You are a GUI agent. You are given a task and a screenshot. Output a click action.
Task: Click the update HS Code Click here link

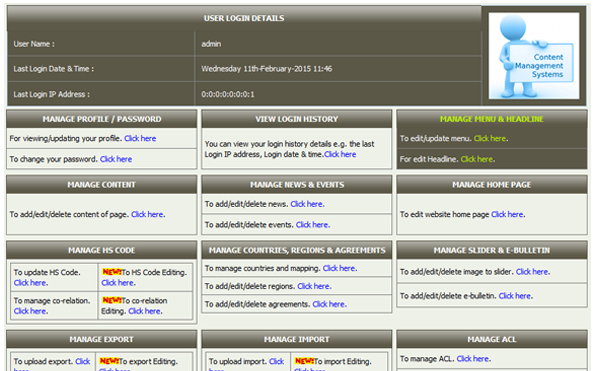pos(30,283)
